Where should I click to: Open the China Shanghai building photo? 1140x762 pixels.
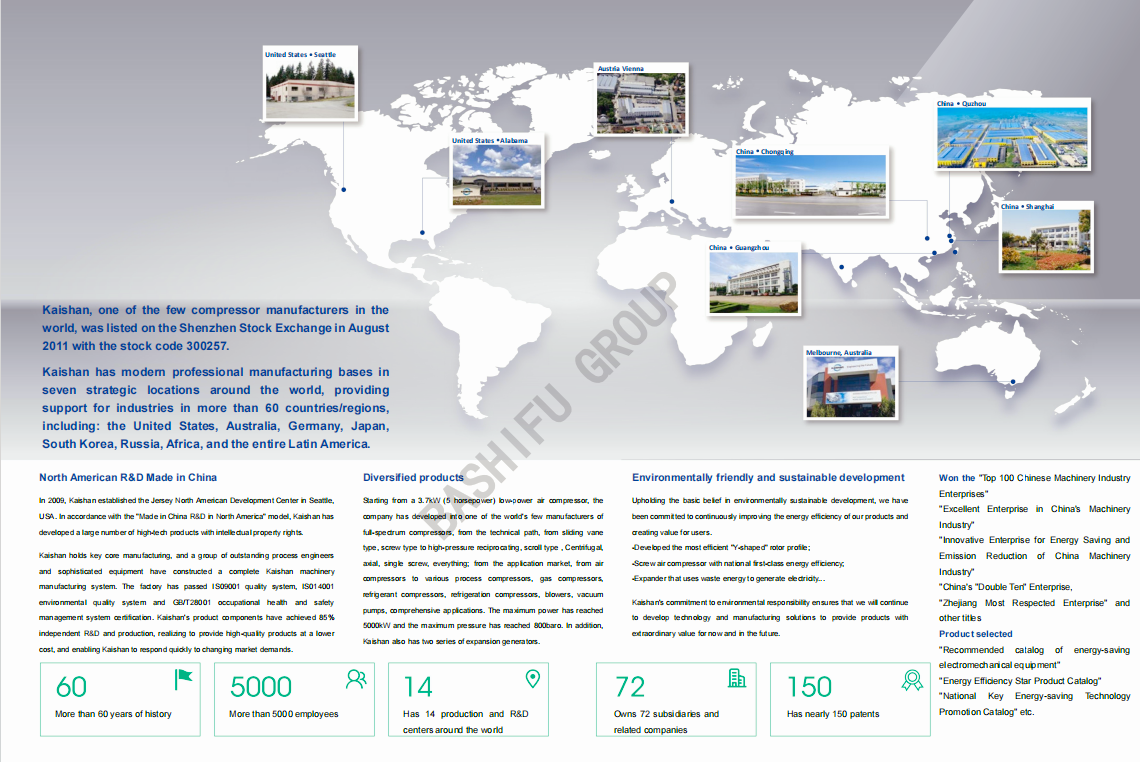[x=1046, y=241]
